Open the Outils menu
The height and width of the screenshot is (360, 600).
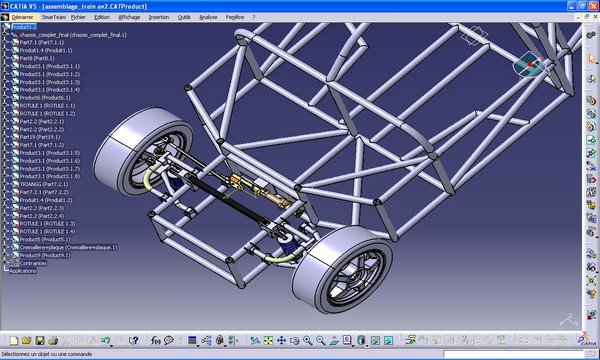pyautogui.click(x=184, y=17)
